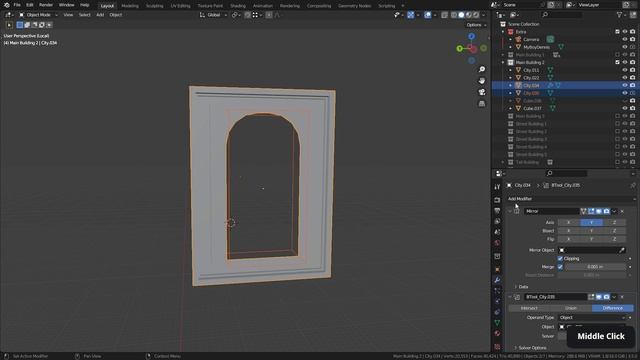Open the Add Modifier dropdown
The width and height of the screenshot is (640, 360).
[x=571, y=199]
